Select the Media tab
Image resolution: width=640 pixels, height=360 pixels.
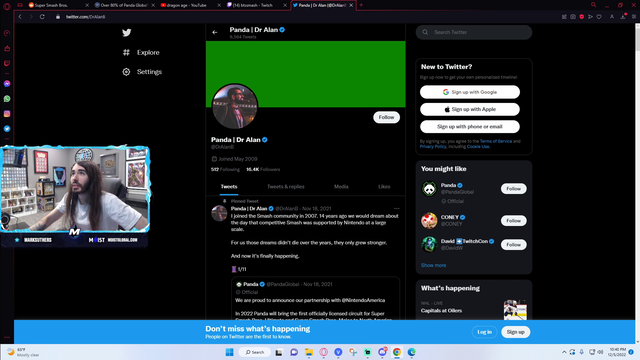pyautogui.click(x=341, y=187)
